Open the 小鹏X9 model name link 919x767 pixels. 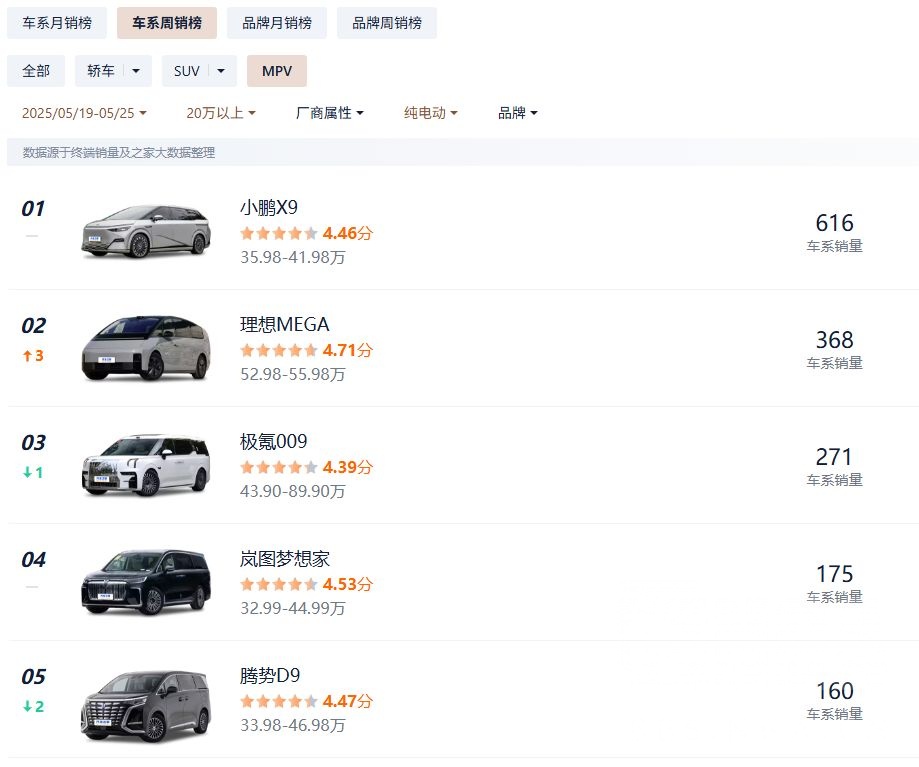269,208
